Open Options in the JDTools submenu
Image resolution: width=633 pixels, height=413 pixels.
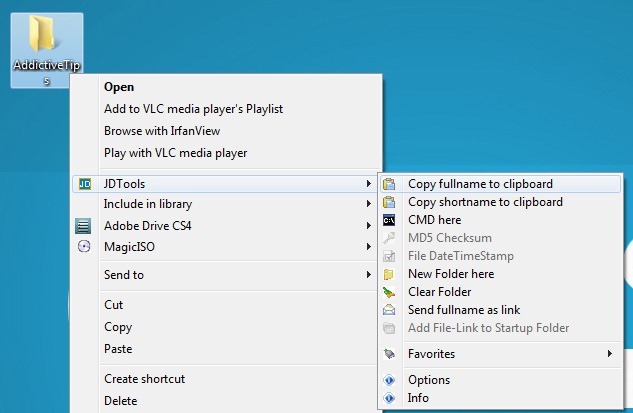pyautogui.click(x=501, y=380)
